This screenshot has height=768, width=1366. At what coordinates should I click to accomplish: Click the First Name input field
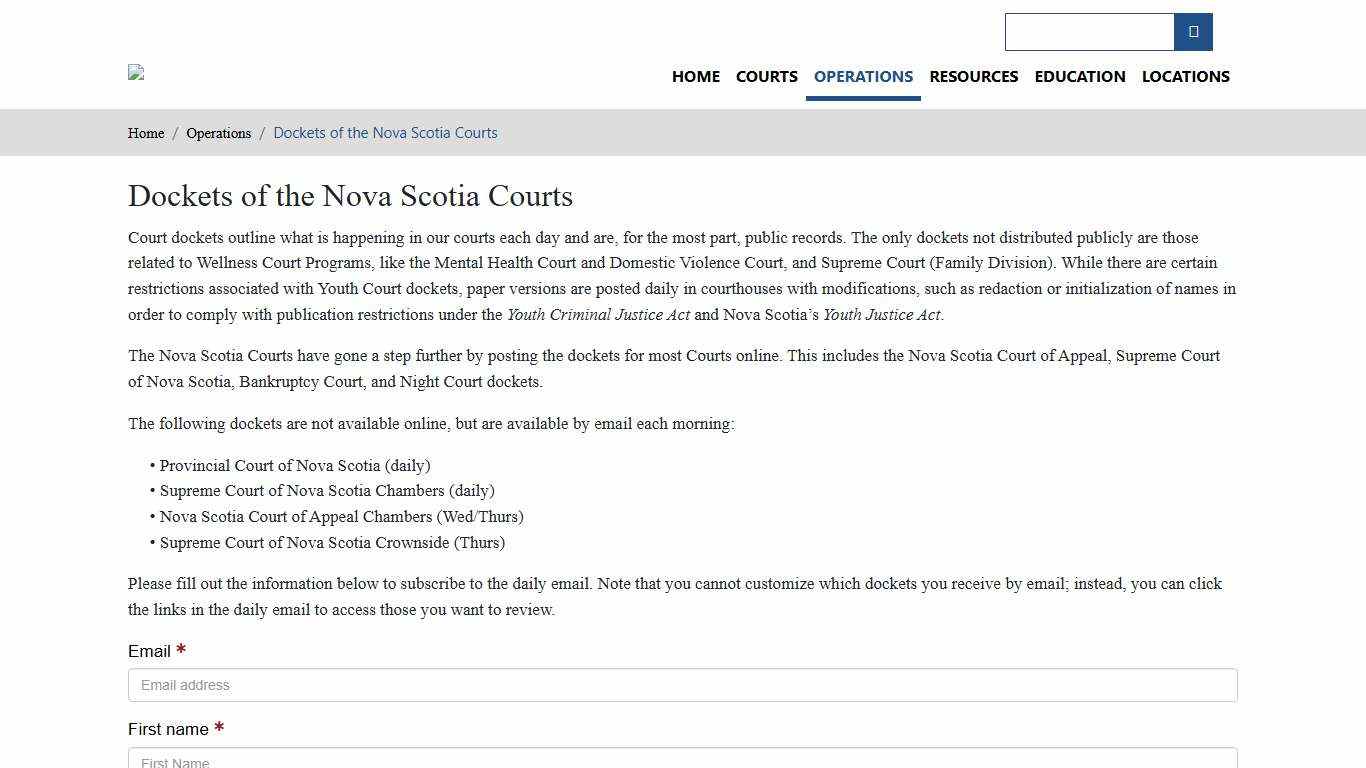(x=682, y=762)
